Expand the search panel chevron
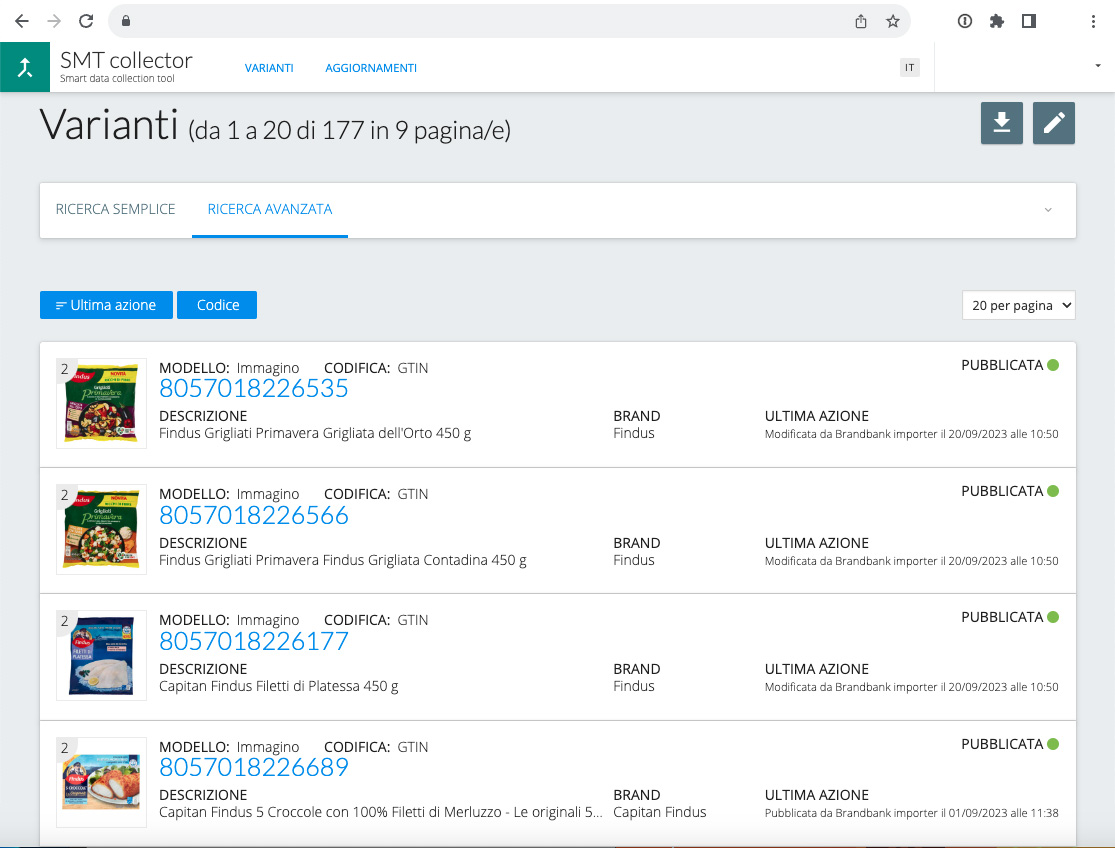This screenshot has width=1115, height=848. [x=1047, y=210]
